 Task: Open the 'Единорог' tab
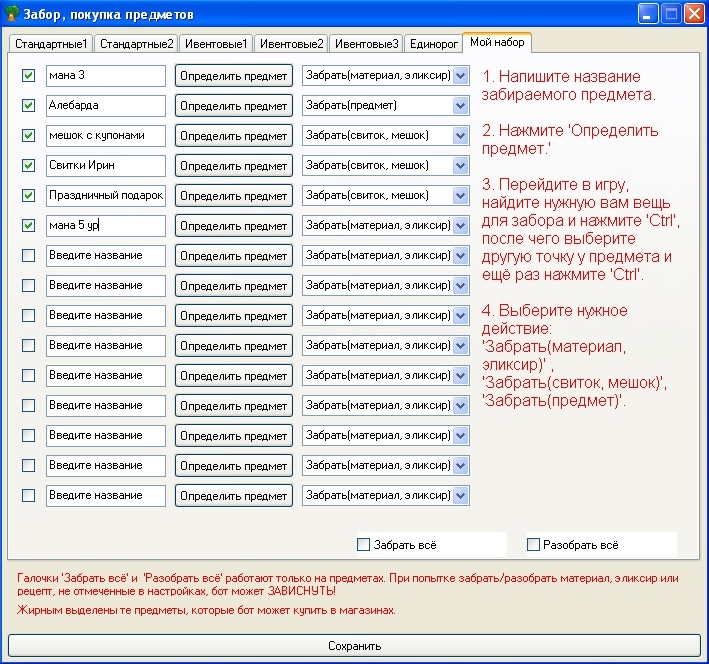click(433, 44)
